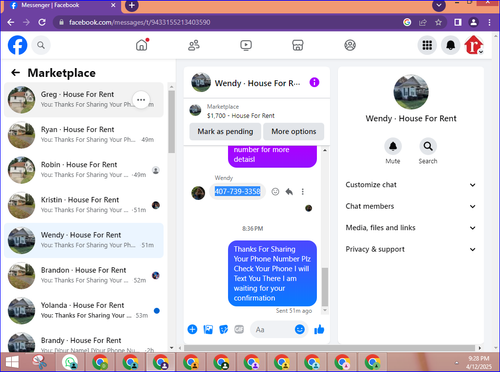Viewport: 500px width, 372px height.
Task: Click the unread blue dot on Yolanda conversation
Action: pos(157,311)
